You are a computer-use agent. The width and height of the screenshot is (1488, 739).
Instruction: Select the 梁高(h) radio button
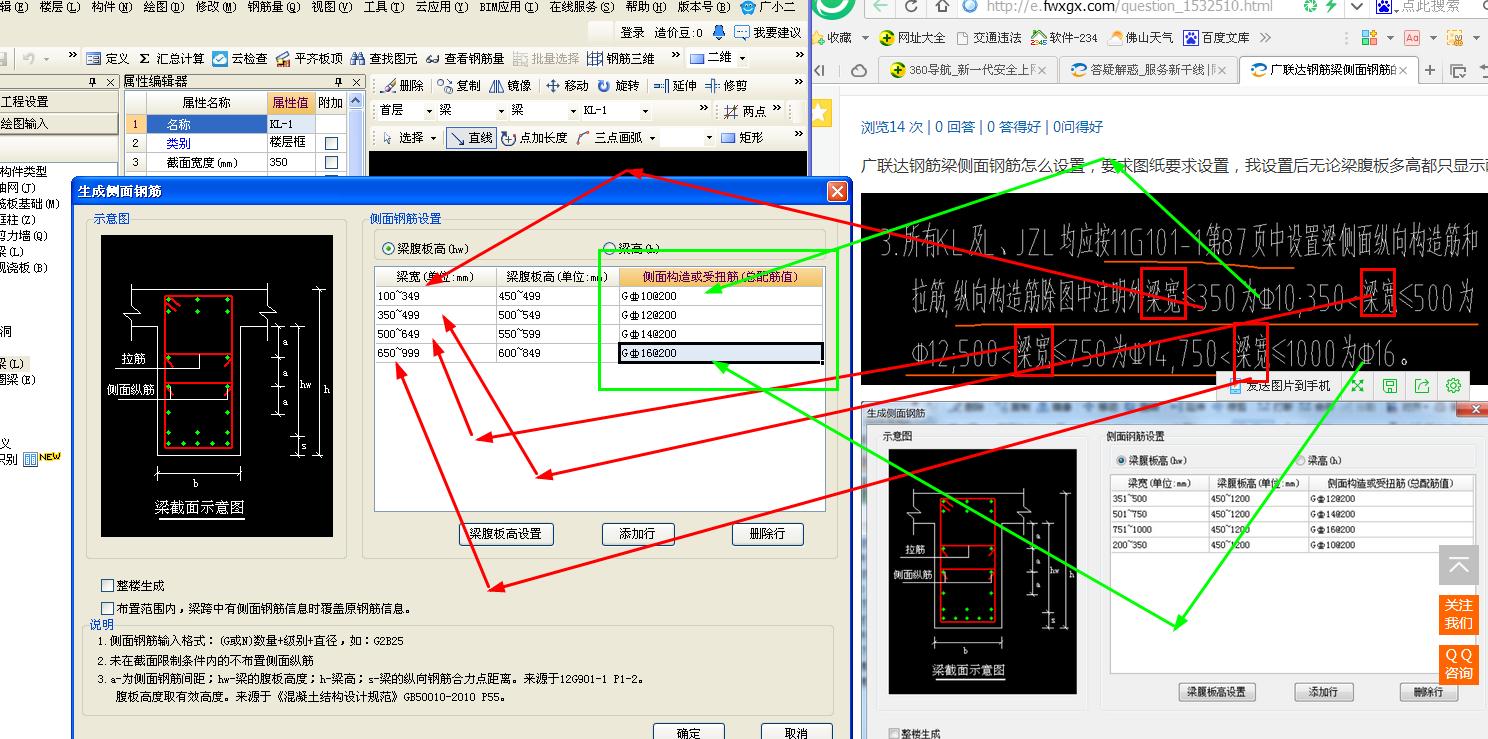(x=609, y=248)
